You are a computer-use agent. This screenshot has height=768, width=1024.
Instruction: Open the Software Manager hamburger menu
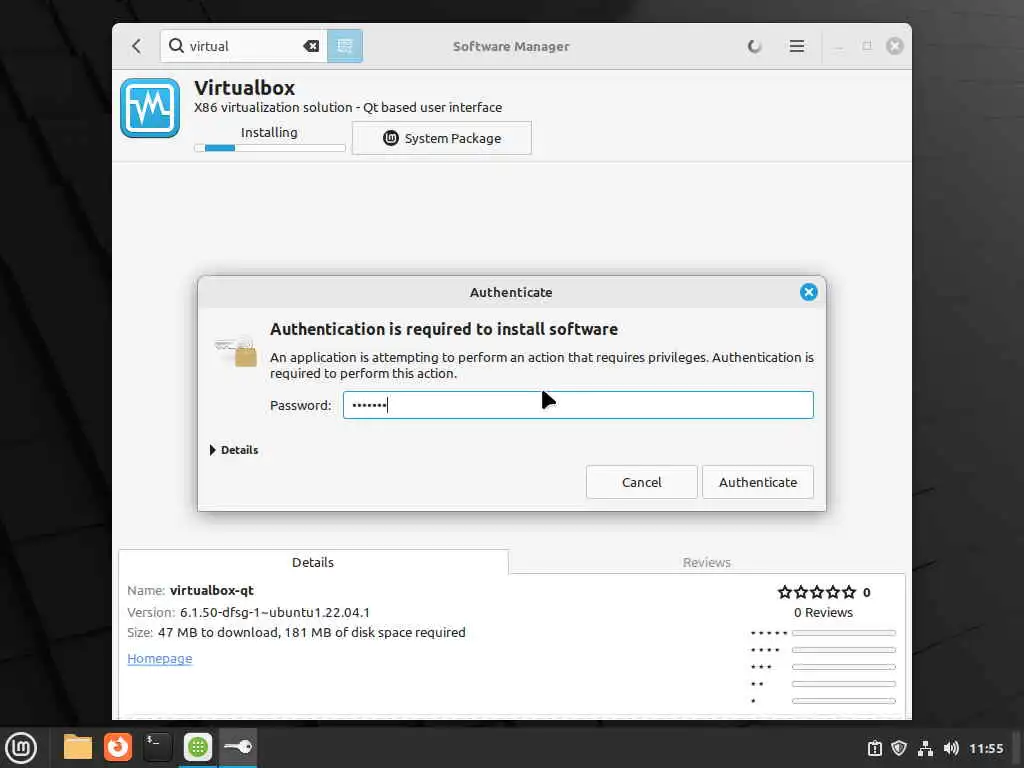pyautogui.click(x=797, y=46)
